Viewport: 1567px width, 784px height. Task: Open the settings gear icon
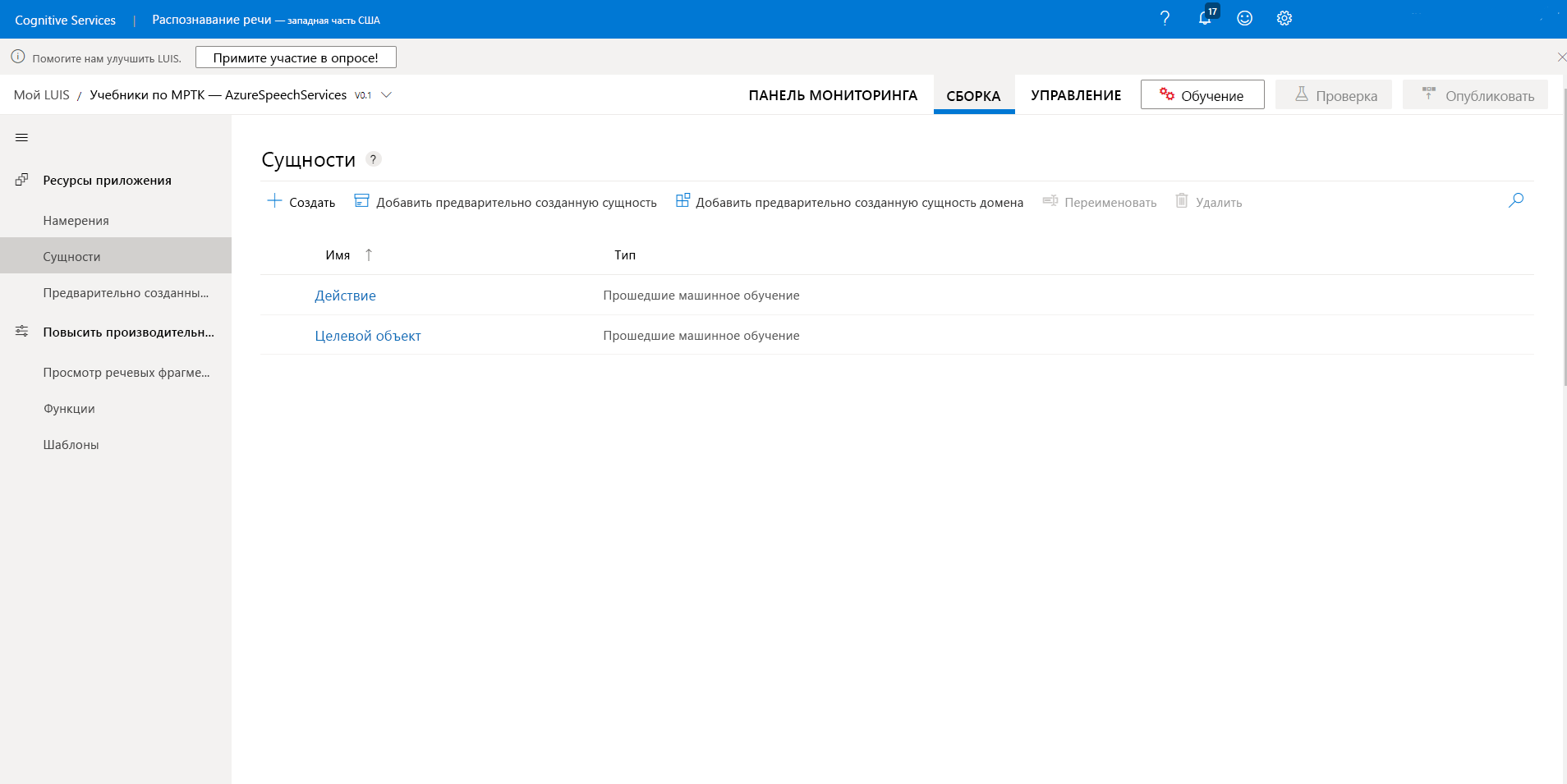[x=1284, y=18]
